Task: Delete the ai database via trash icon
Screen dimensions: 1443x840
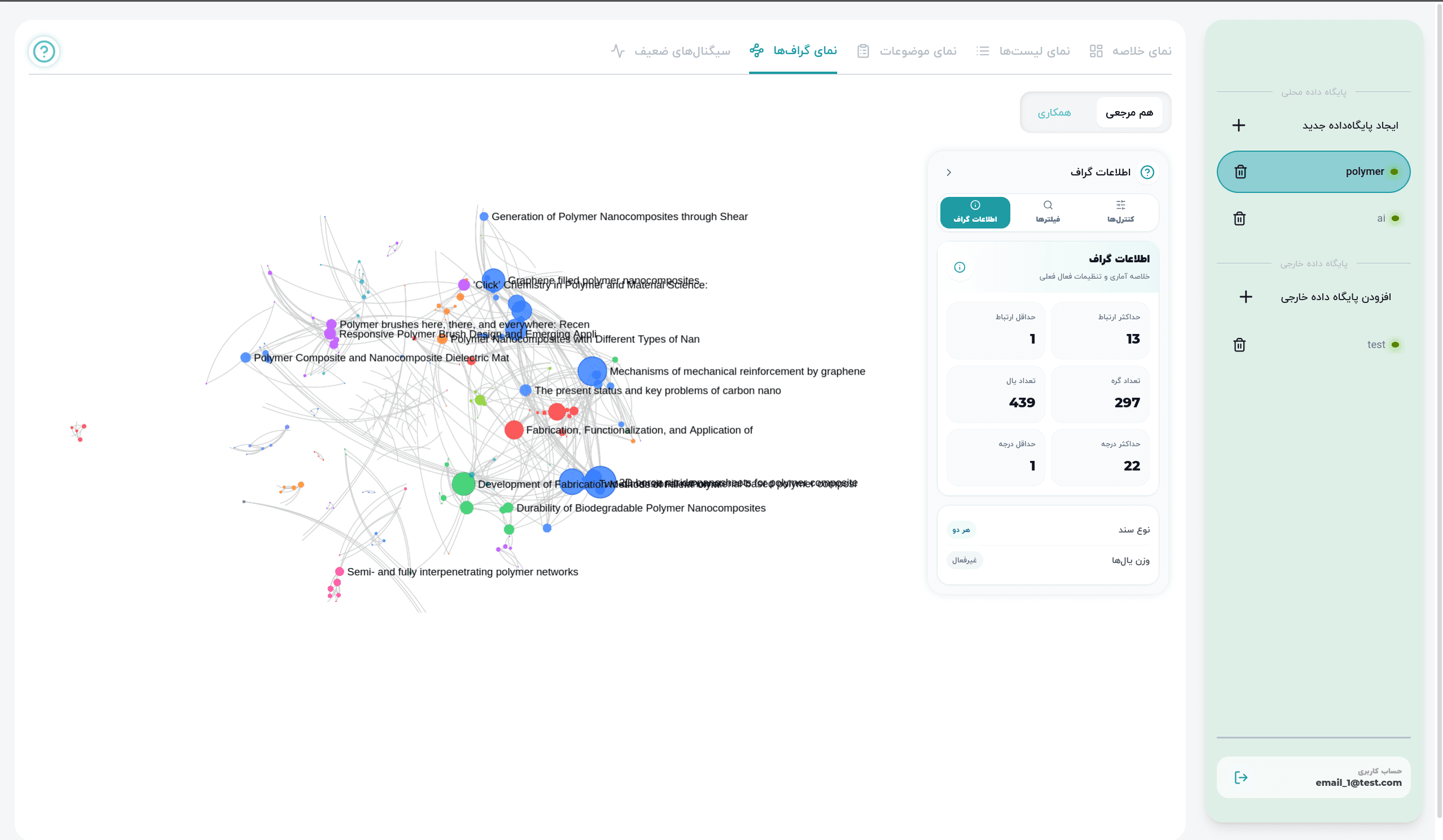Action: (1239, 219)
